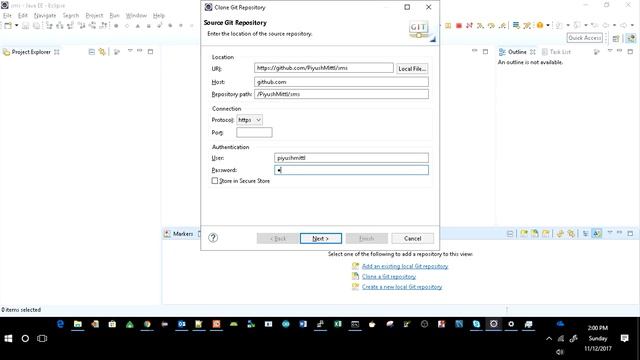The height and width of the screenshot is (360, 640).
Task: Toggle Link with Editor in Project Explorer
Action: click(x=102, y=52)
